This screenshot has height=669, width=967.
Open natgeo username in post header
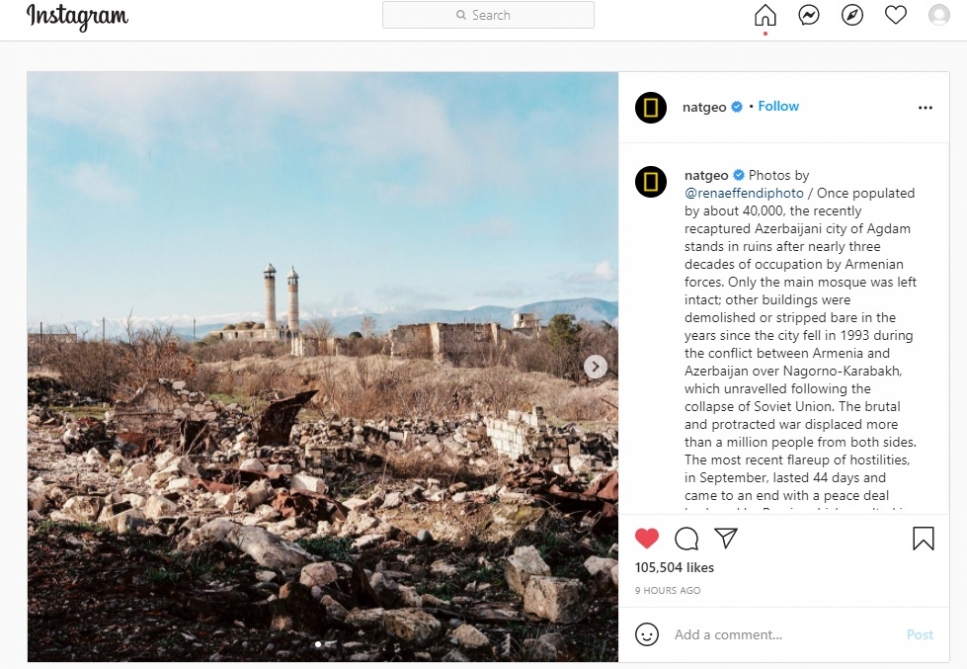[704, 107]
